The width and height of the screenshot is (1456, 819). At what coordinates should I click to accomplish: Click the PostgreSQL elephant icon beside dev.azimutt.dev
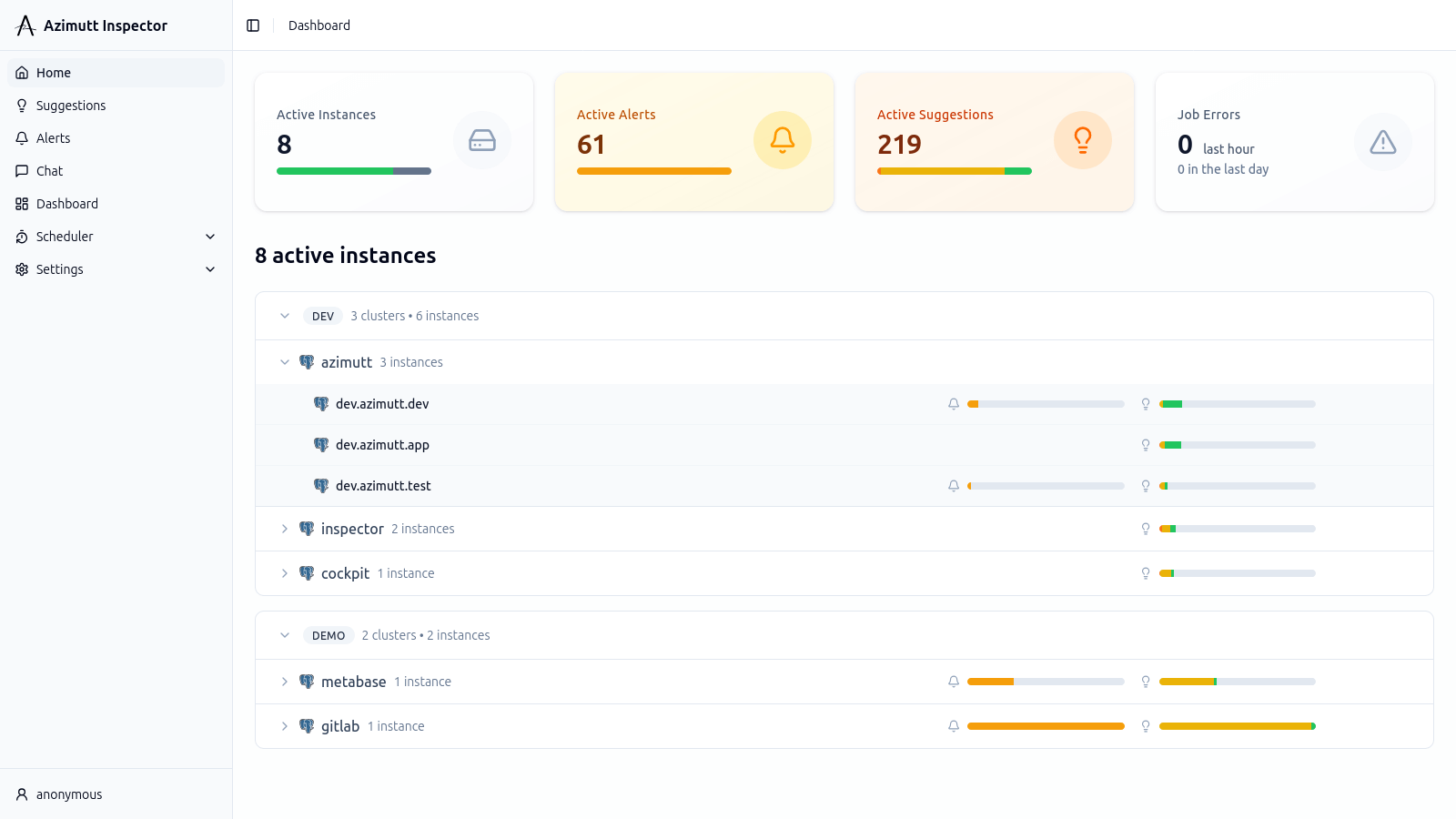click(321, 403)
